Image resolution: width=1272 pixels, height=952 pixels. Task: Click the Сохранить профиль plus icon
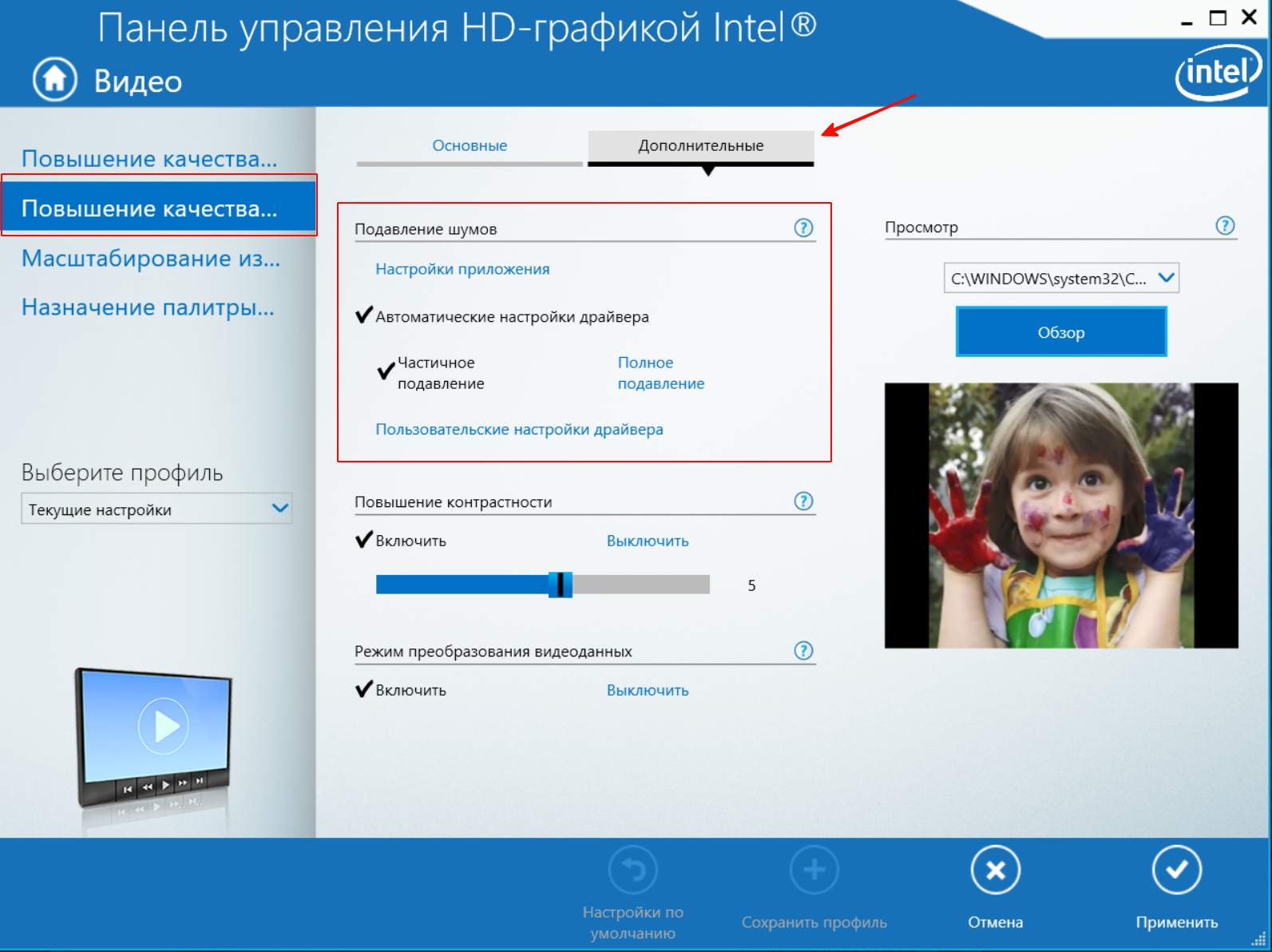point(814,870)
